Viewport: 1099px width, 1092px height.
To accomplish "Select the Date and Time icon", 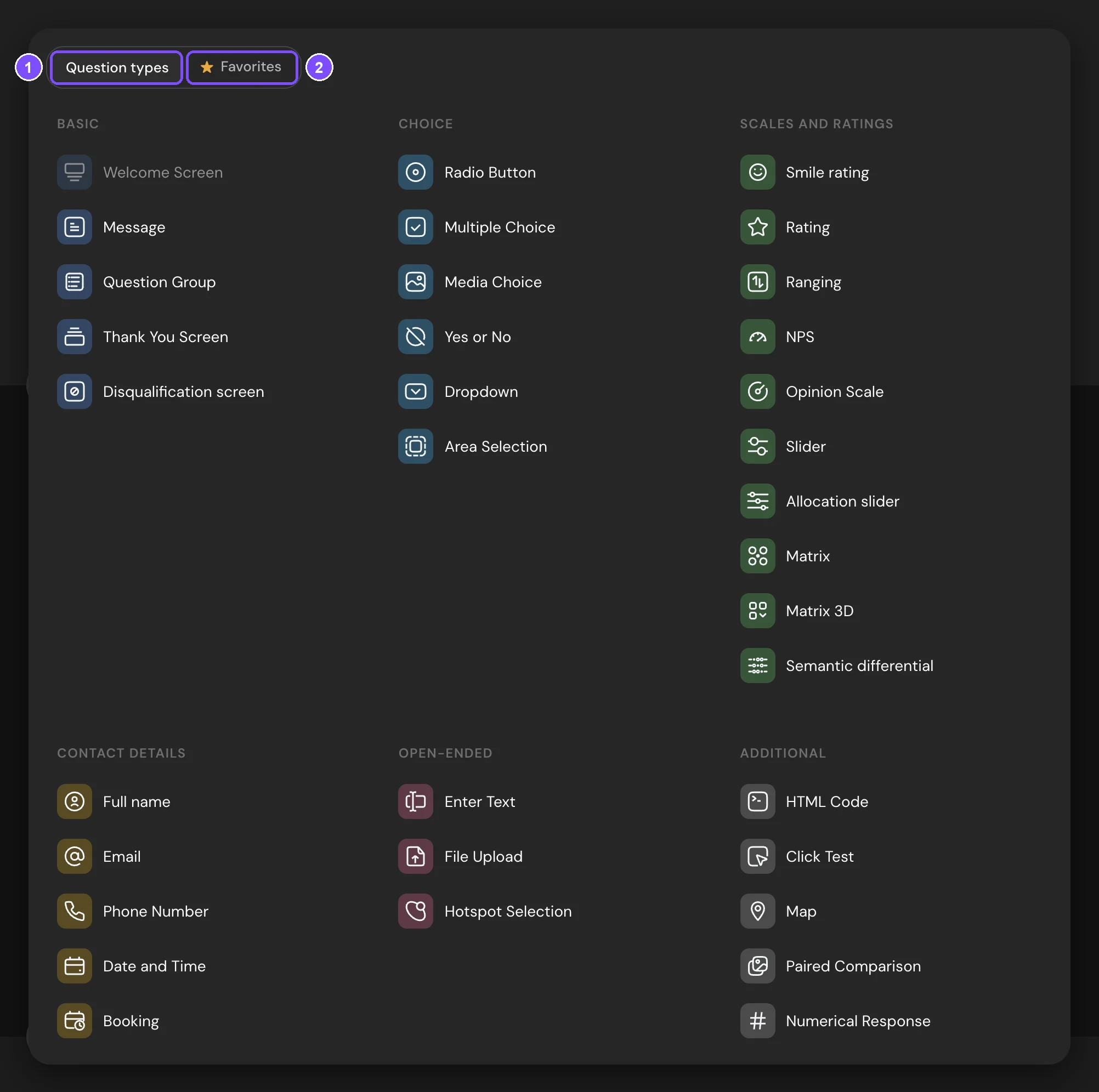I will point(75,966).
